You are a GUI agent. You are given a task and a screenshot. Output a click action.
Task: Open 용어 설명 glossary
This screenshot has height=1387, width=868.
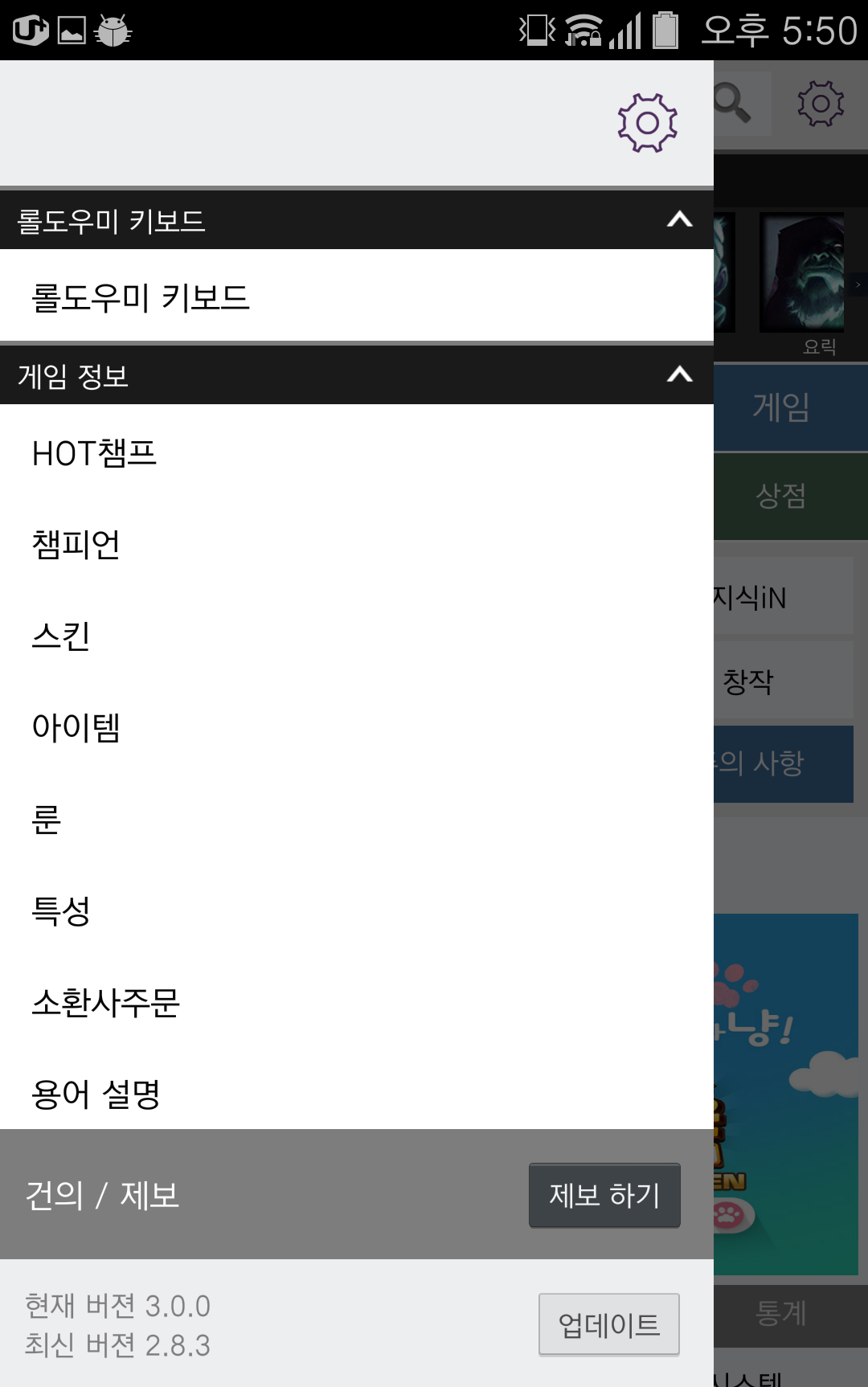click(357, 1094)
